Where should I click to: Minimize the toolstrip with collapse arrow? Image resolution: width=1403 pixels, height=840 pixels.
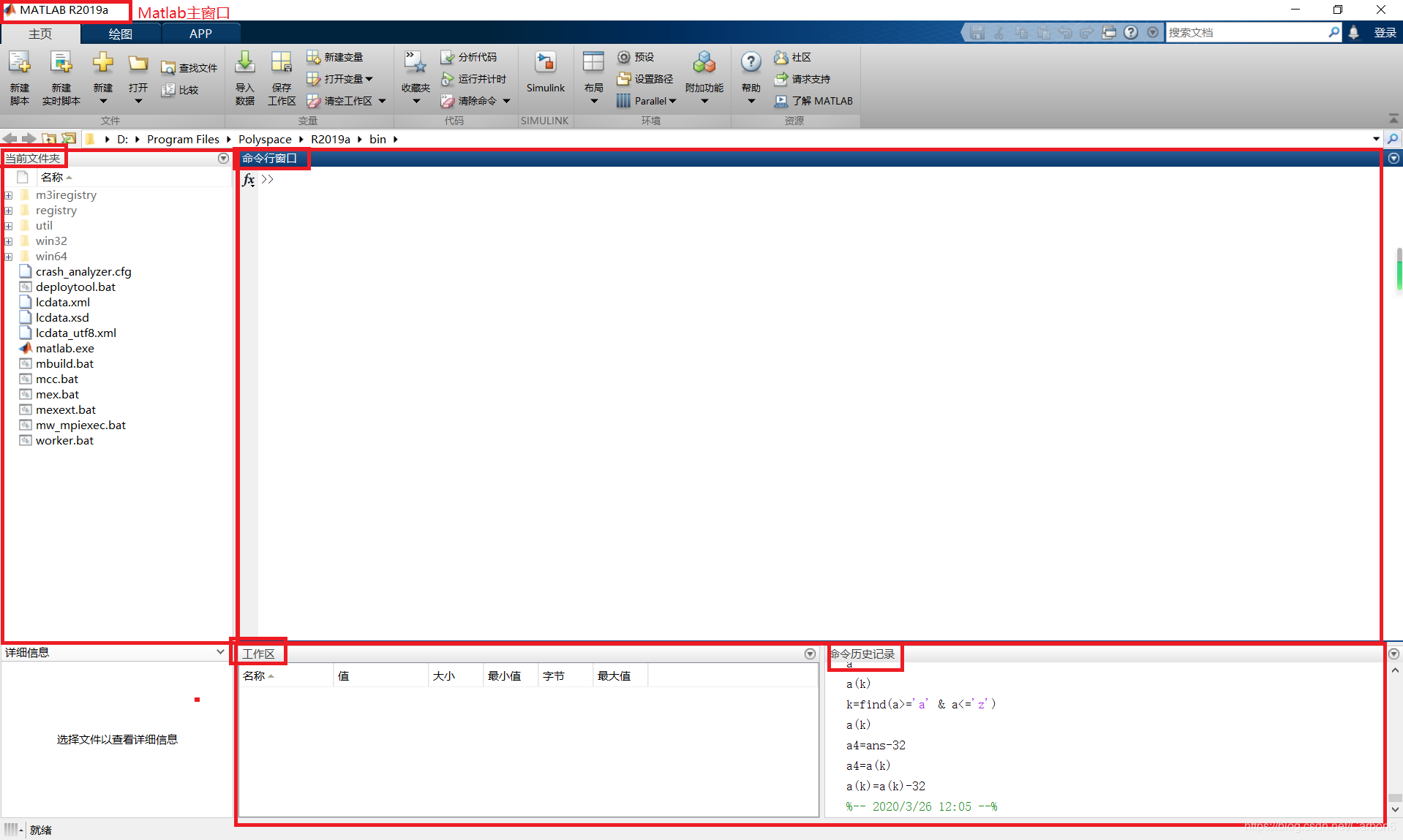pos(1393,119)
